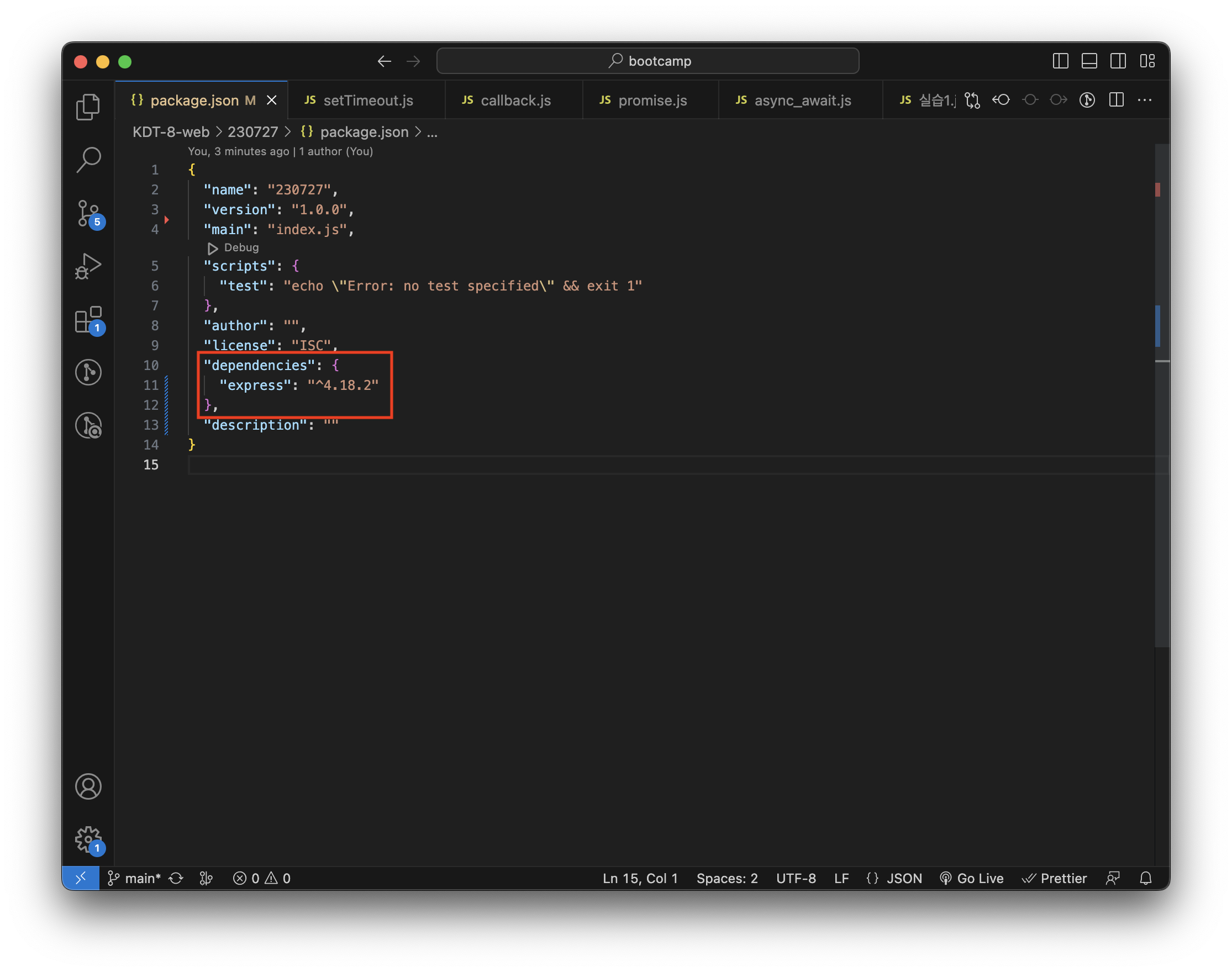Click the GitLens authorship code lens text
Image resolution: width=1232 pixels, height=972 pixels.
pos(281,151)
